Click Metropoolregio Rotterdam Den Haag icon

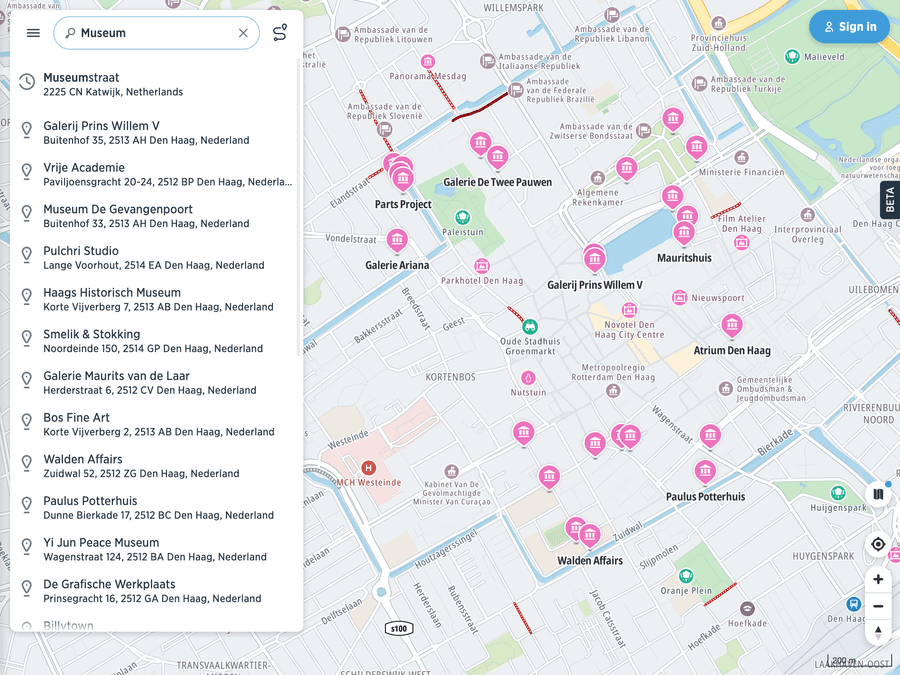coord(613,391)
